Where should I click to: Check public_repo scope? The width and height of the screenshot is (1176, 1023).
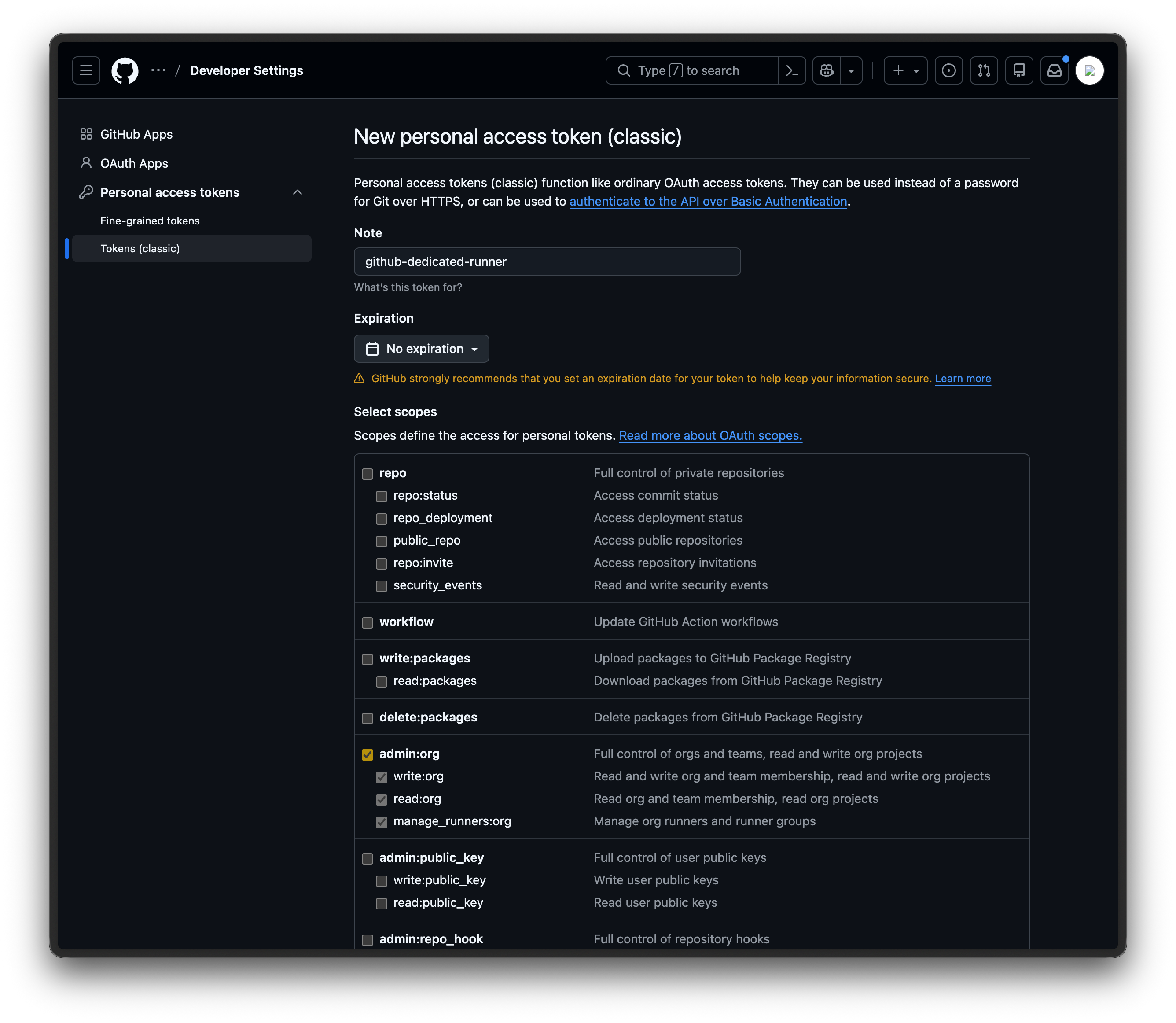pyautogui.click(x=381, y=541)
